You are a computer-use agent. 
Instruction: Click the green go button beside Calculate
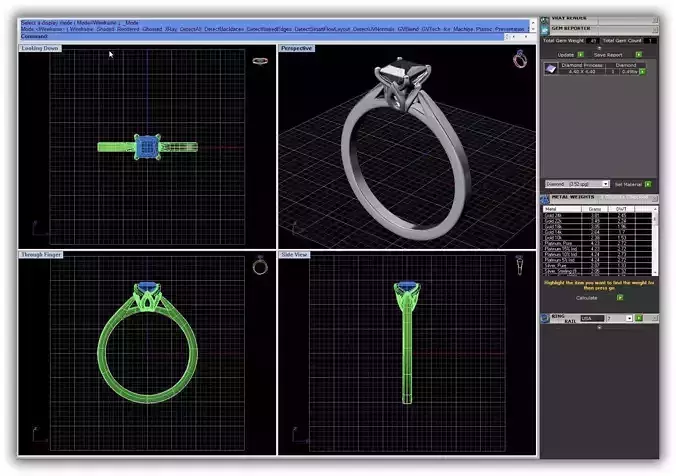point(620,298)
